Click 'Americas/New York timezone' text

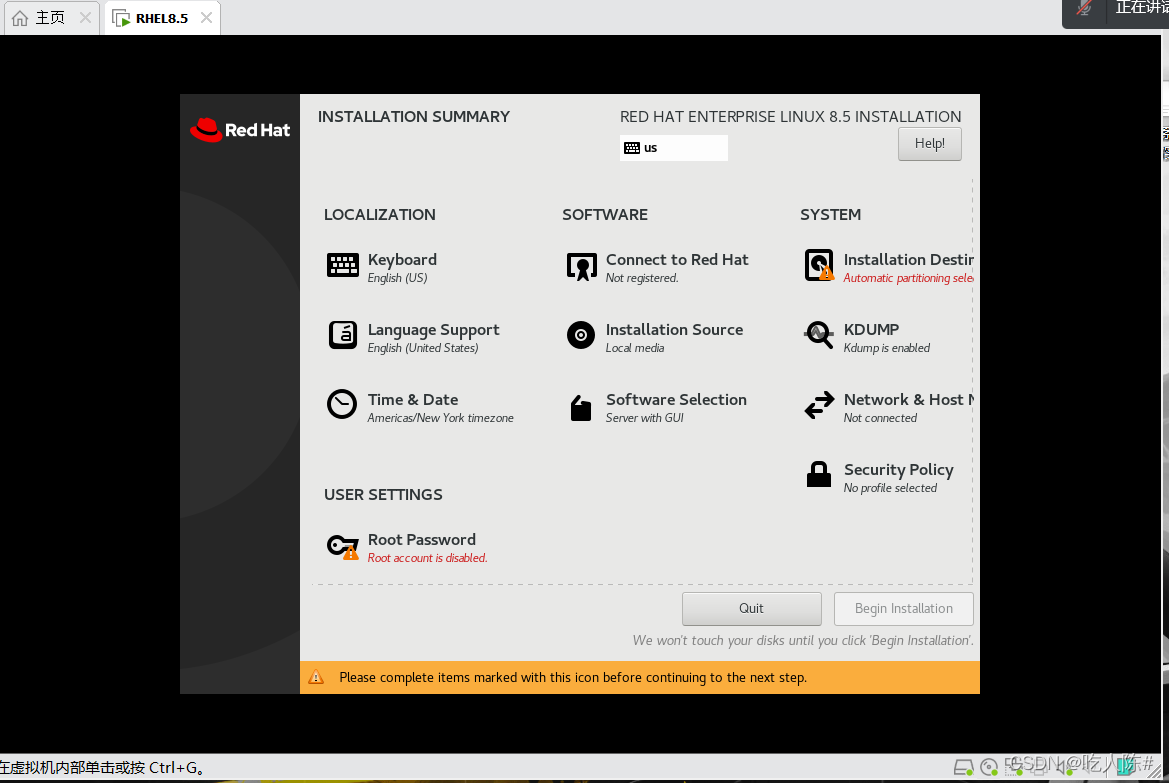441,418
